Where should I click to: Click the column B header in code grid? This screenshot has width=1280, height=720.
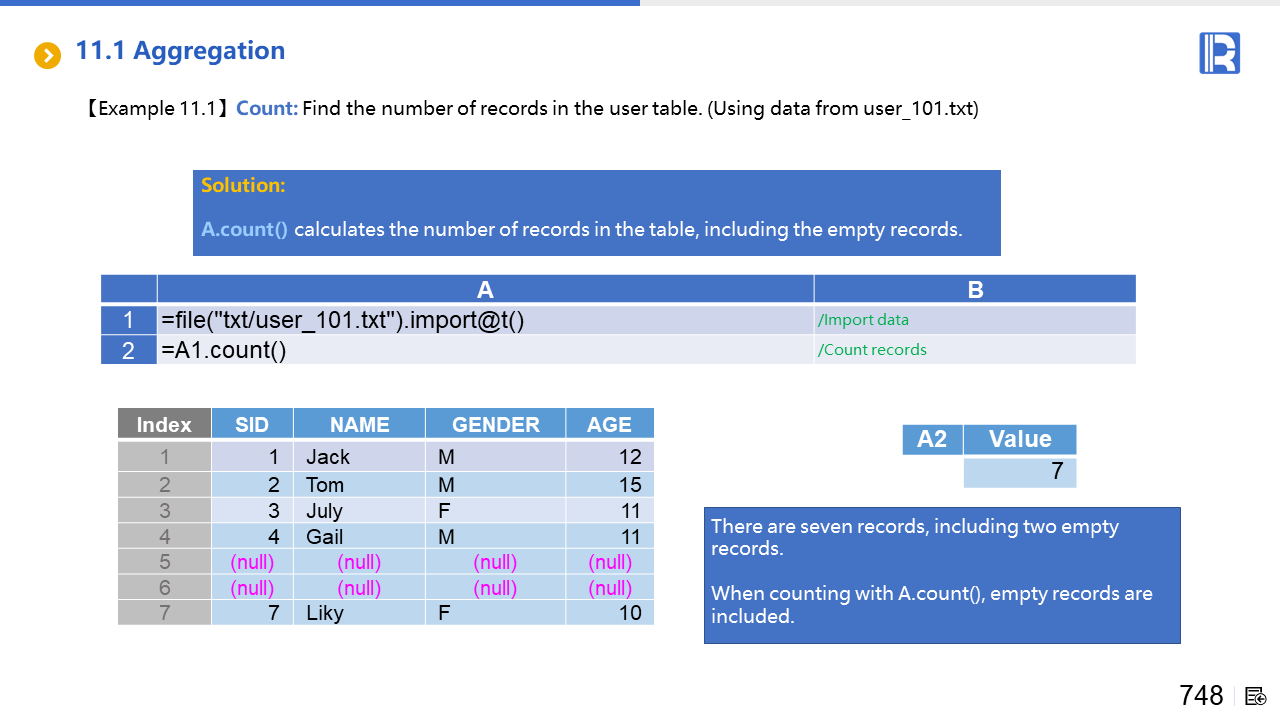(975, 290)
